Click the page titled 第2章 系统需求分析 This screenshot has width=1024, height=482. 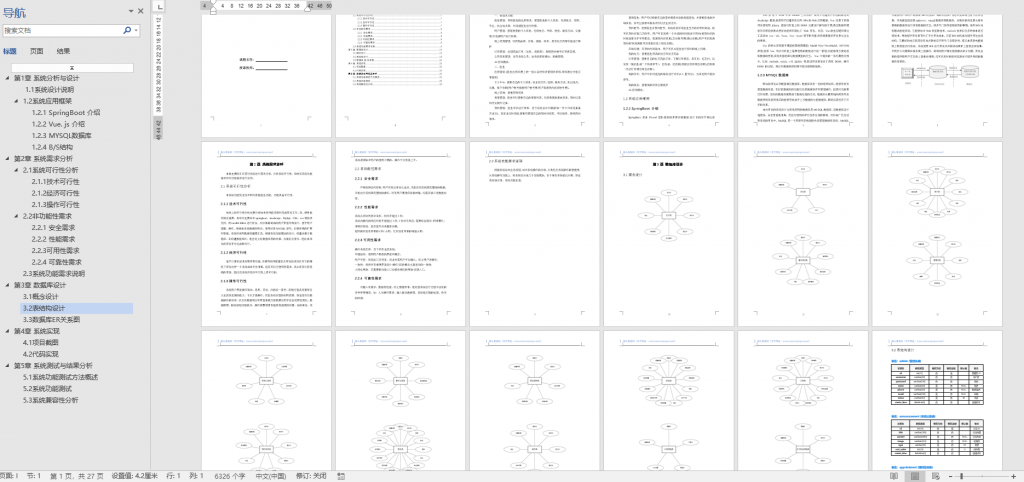[264, 234]
